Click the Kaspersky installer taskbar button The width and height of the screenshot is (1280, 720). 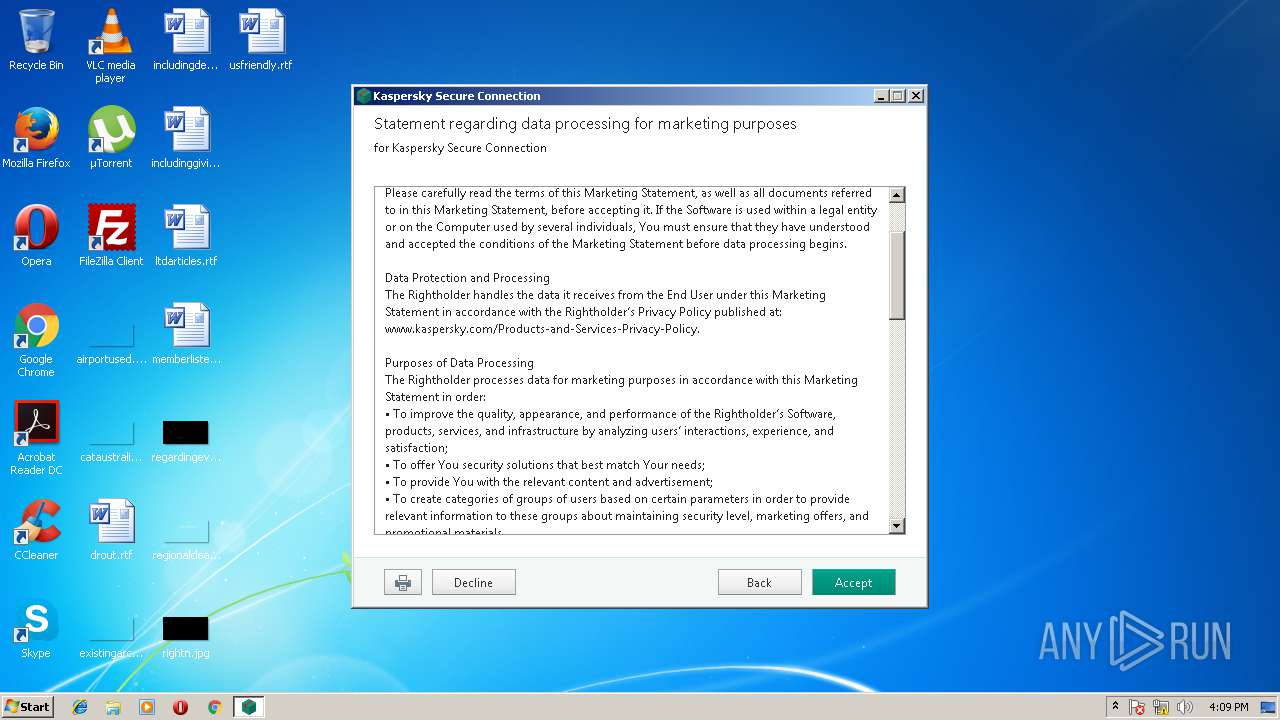(x=248, y=706)
